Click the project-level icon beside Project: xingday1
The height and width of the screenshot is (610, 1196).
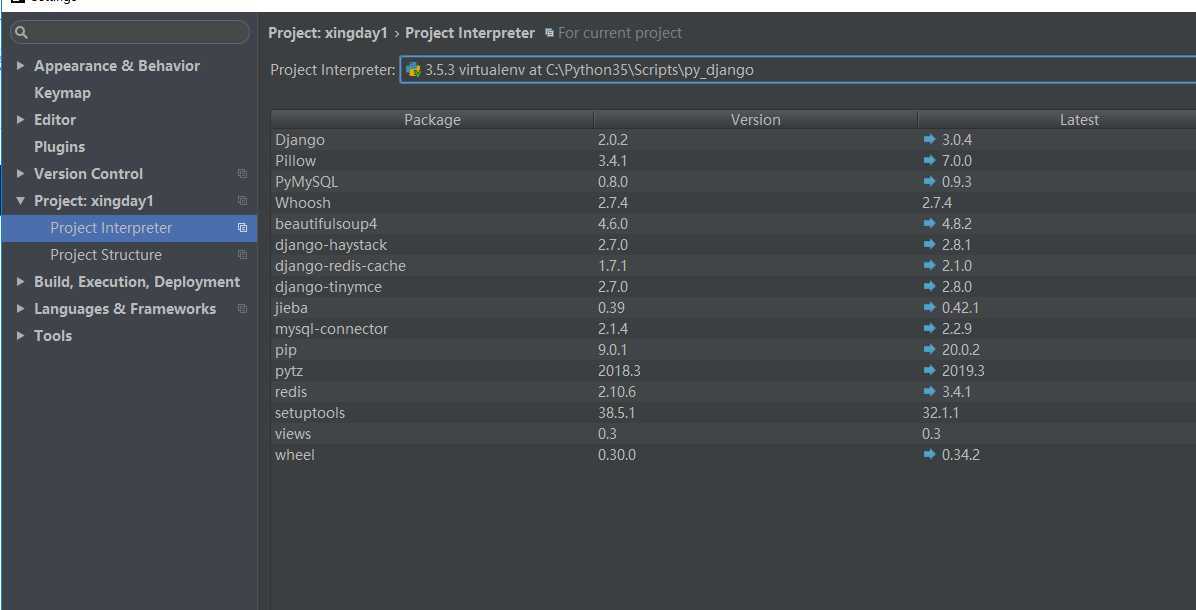click(243, 201)
